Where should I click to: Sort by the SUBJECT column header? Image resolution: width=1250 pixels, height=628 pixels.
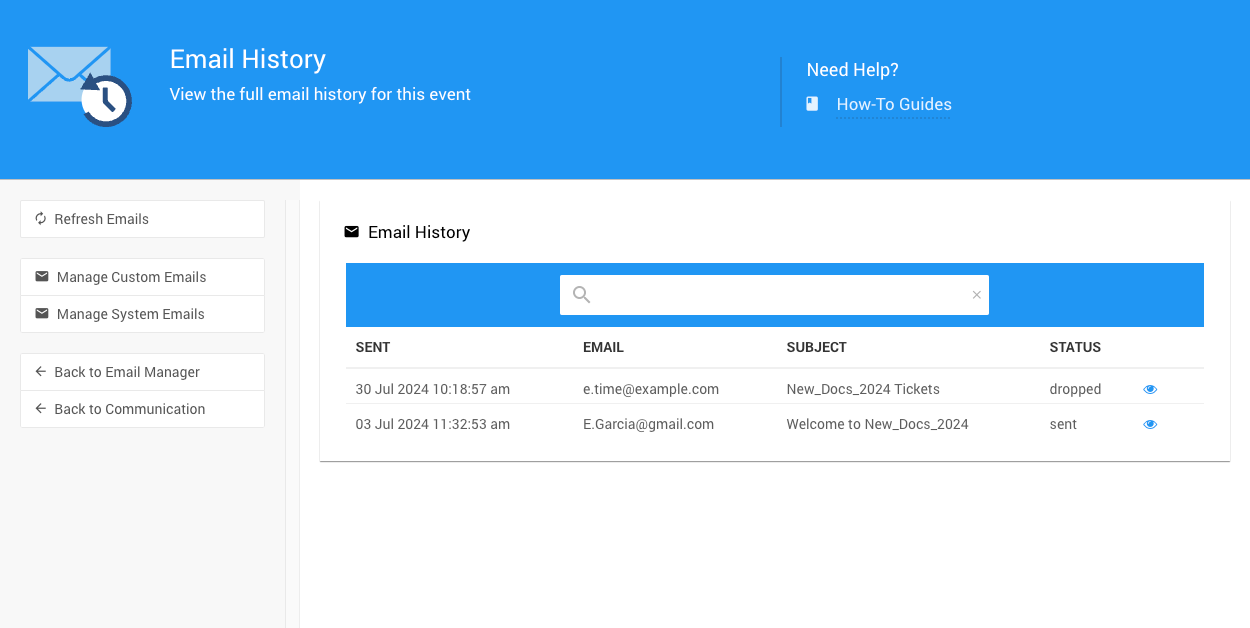(816, 347)
